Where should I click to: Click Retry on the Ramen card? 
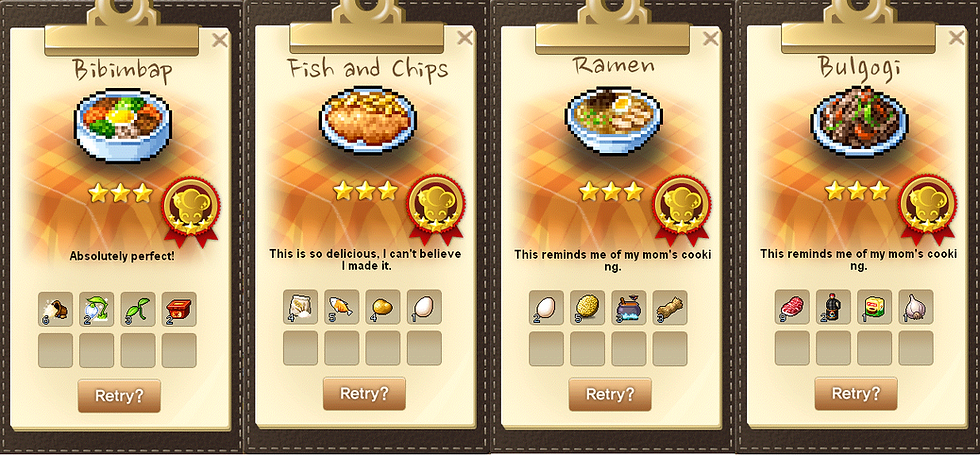coord(610,394)
